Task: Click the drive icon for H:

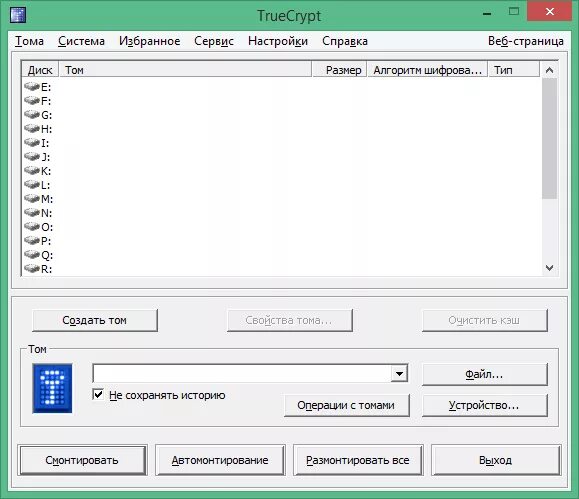Action: tap(32, 129)
